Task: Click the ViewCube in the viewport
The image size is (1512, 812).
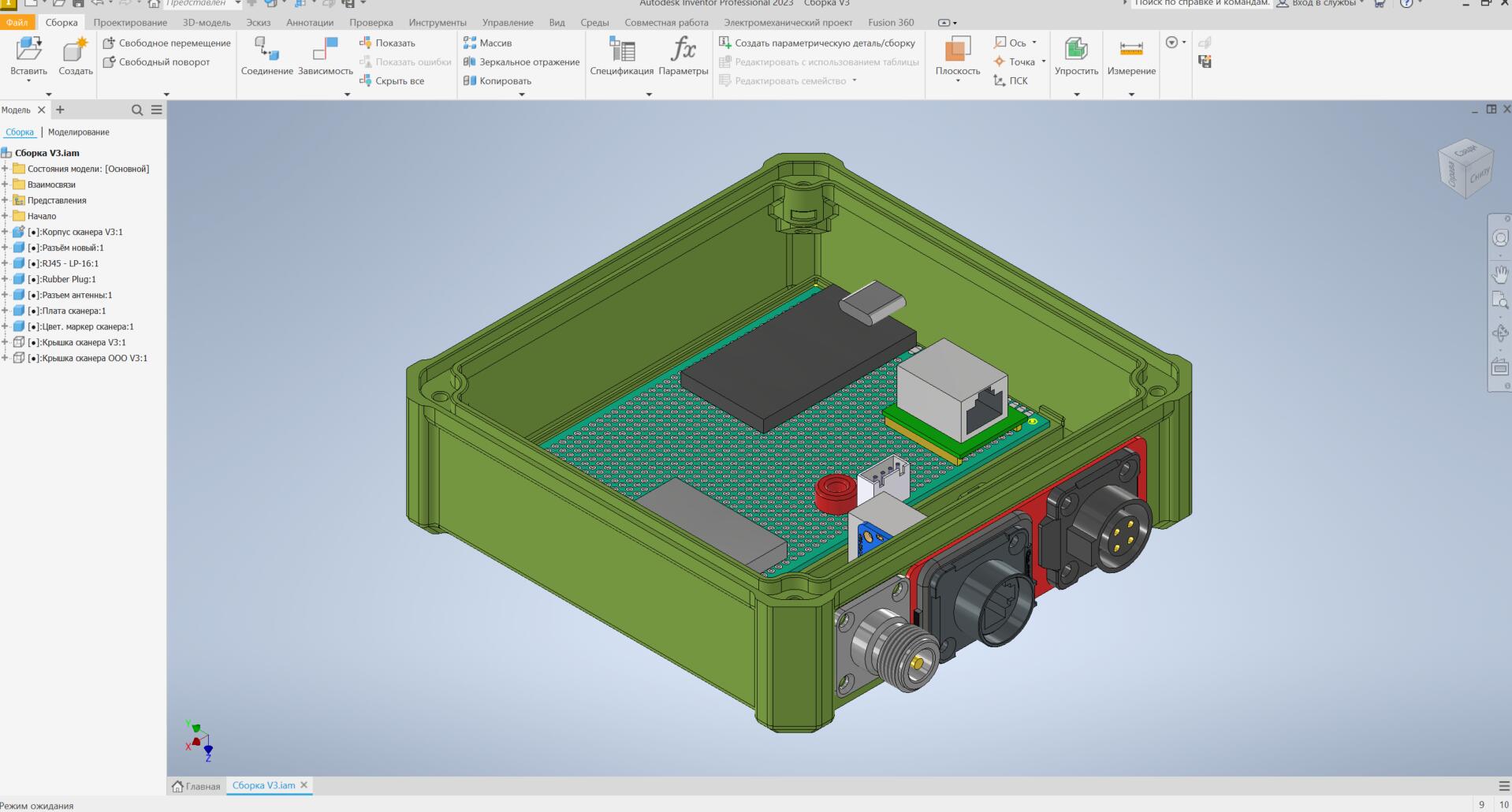Action: coord(1466,168)
